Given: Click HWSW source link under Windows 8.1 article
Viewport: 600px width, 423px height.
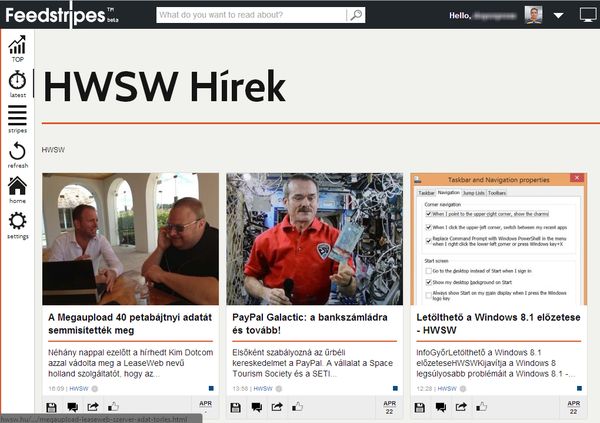Looking at the screenshot, I should (447, 389).
